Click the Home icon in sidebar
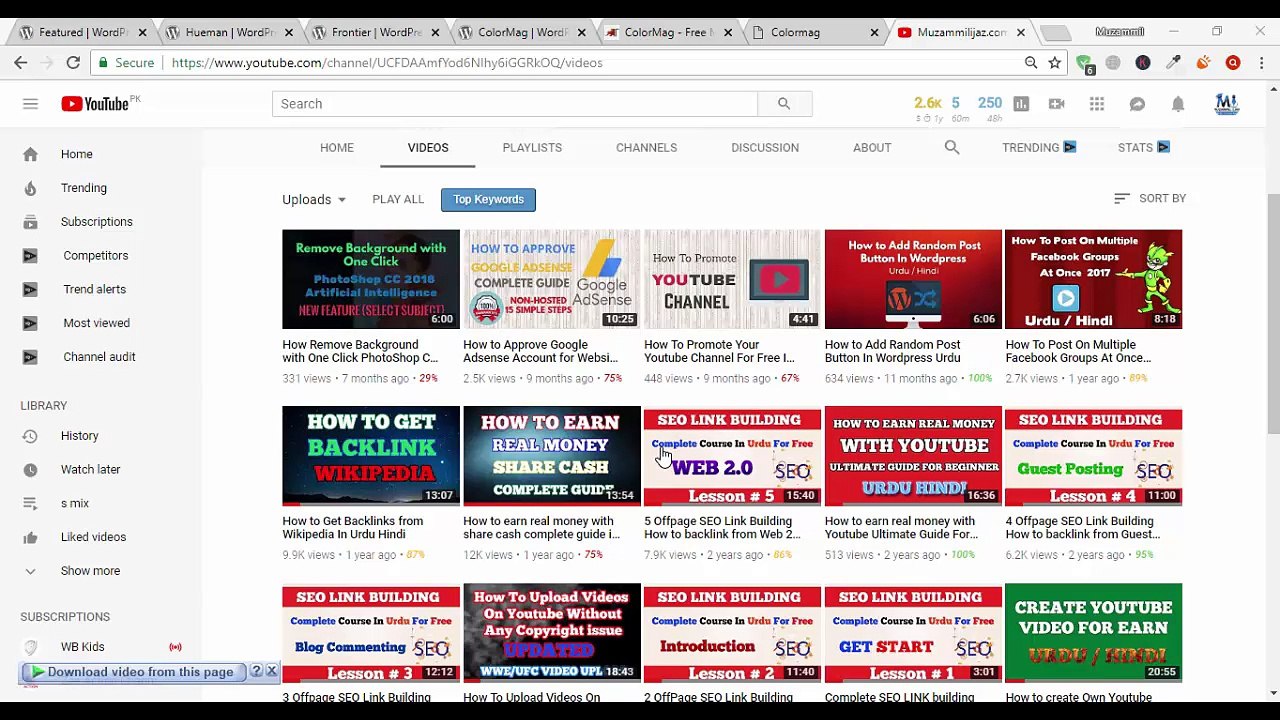This screenshot has width=1280, height=720. [x=30, y=154]
